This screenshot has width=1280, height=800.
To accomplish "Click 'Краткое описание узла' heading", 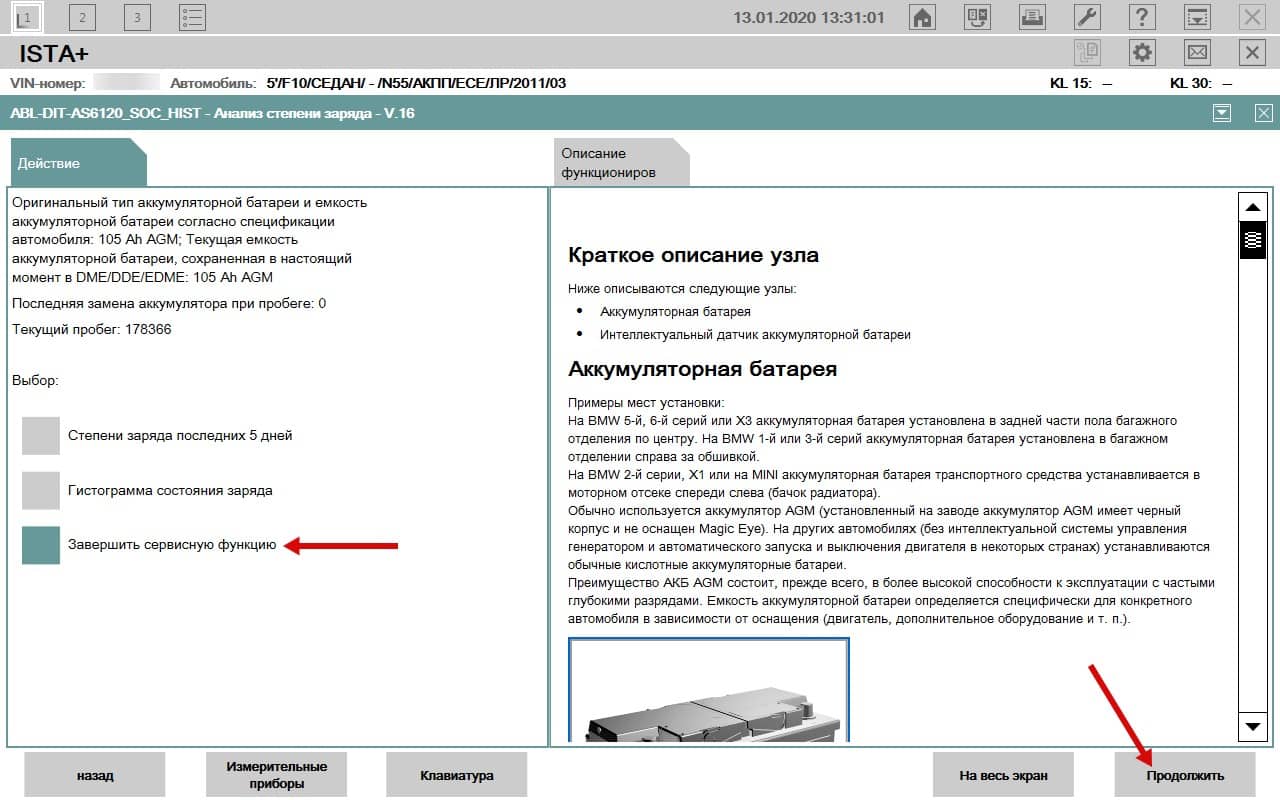I will (x=693, y=255).
